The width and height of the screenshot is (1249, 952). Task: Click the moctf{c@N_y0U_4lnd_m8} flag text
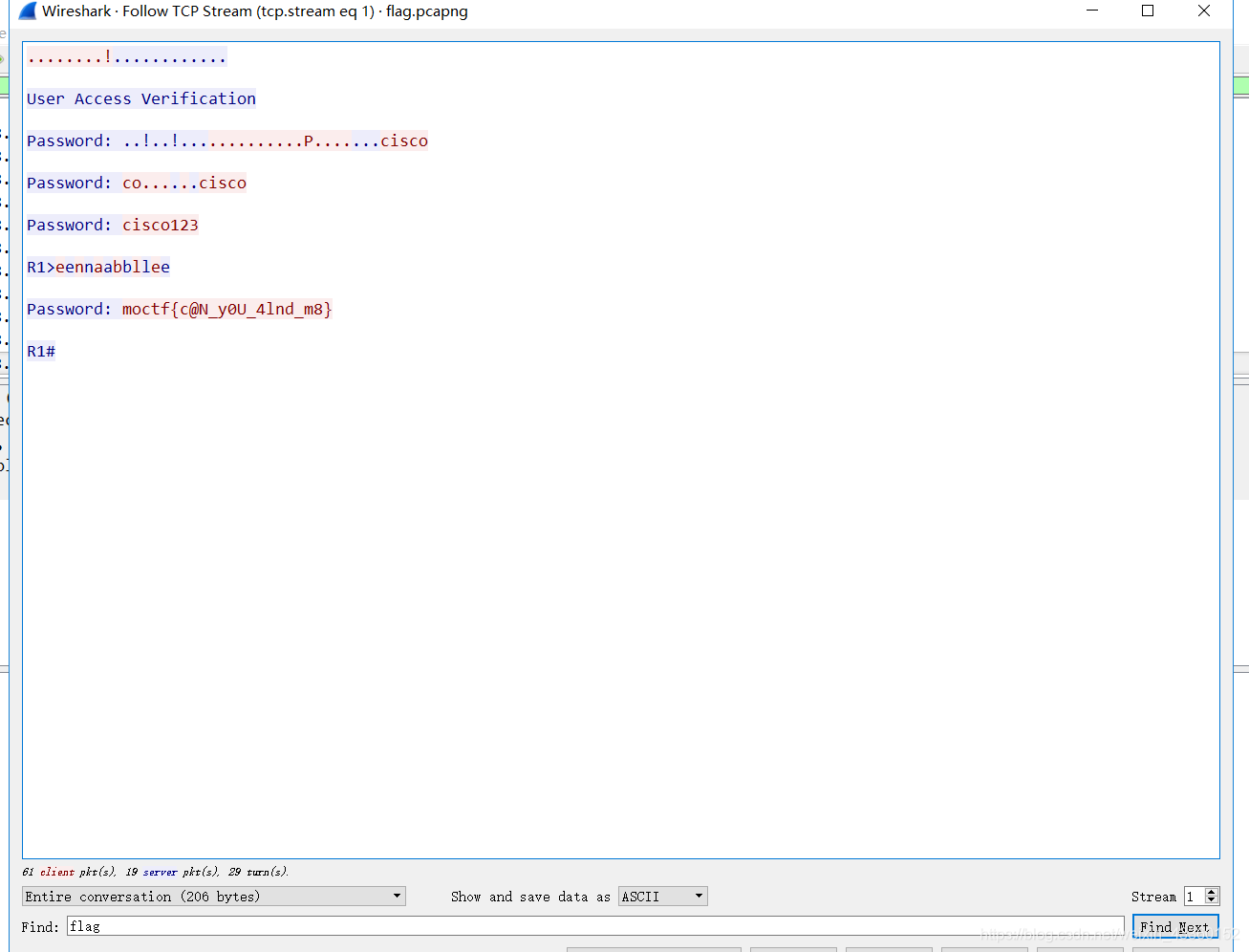[x=227, y=309]
